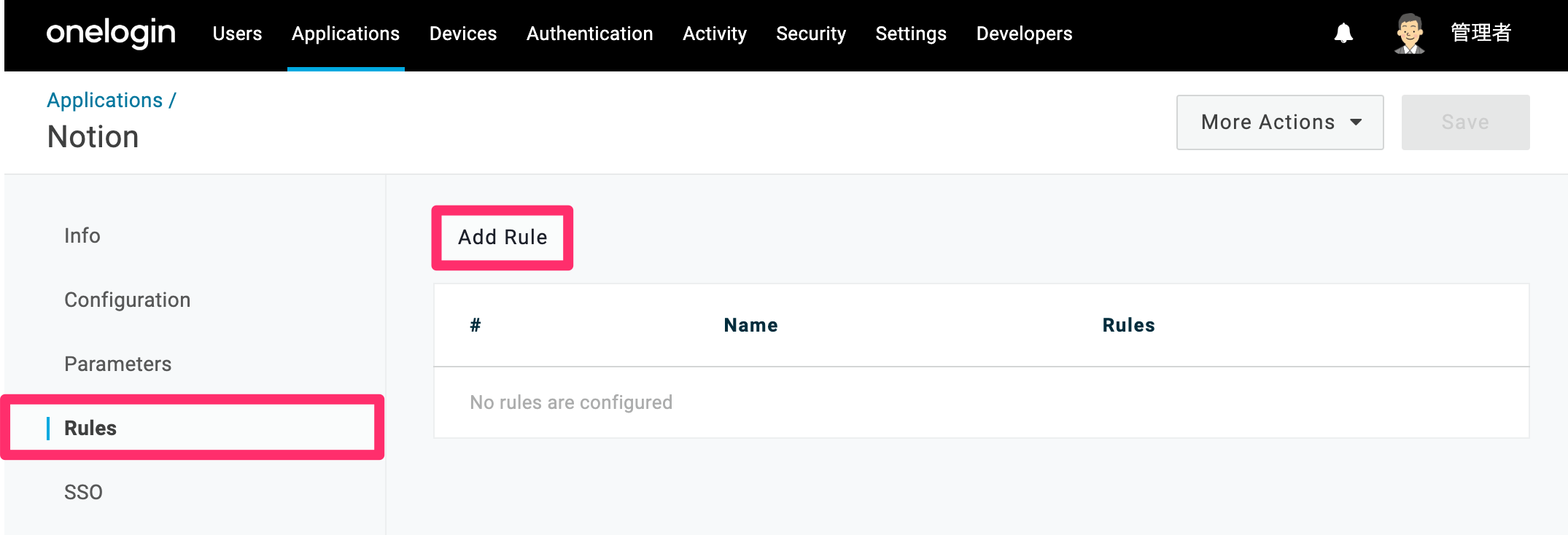Open the Settings menu
1568x535 pixels.
pyautogui.click(x=911, y=34)
